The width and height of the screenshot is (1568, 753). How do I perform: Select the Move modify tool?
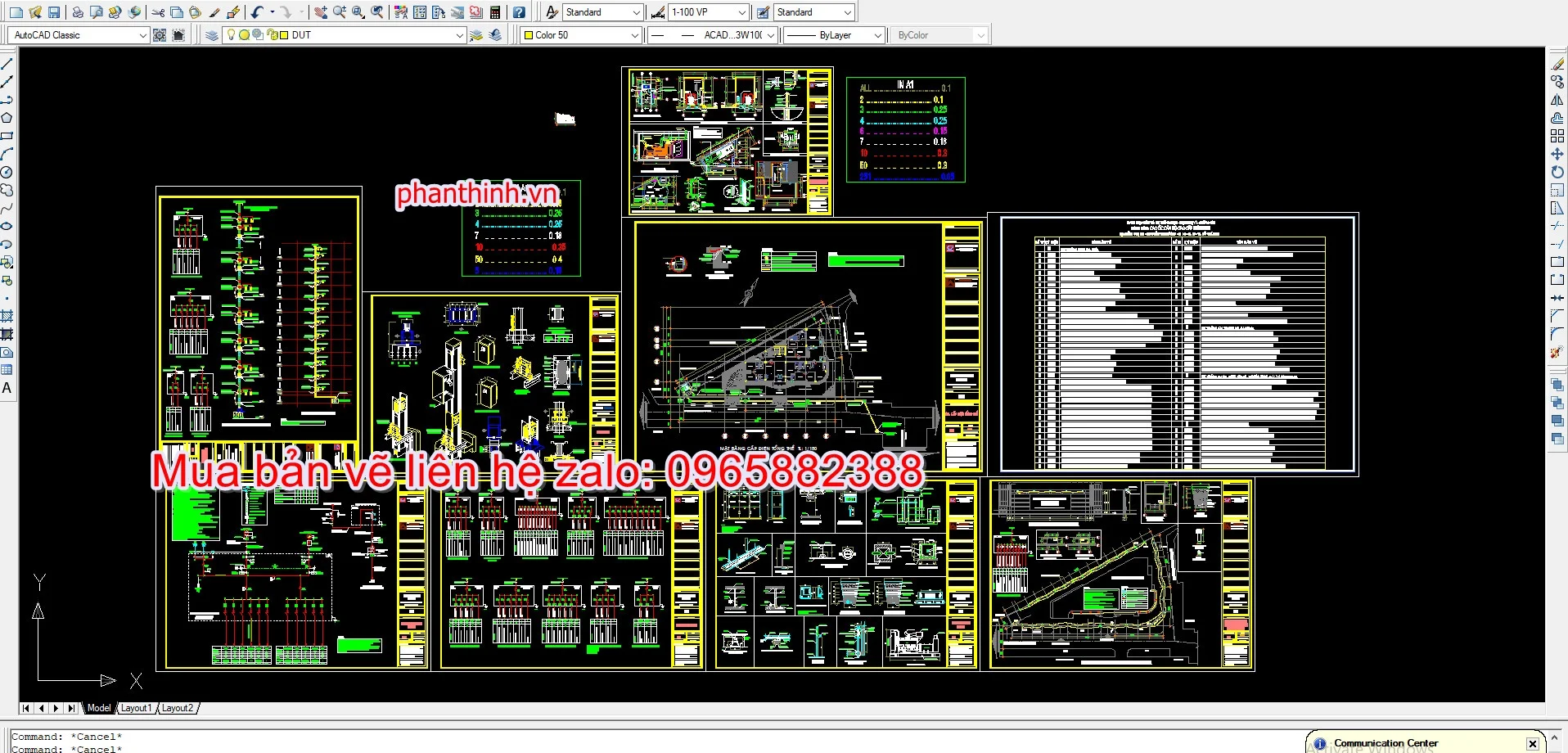pyautogui.click(x=1557, y=154)
